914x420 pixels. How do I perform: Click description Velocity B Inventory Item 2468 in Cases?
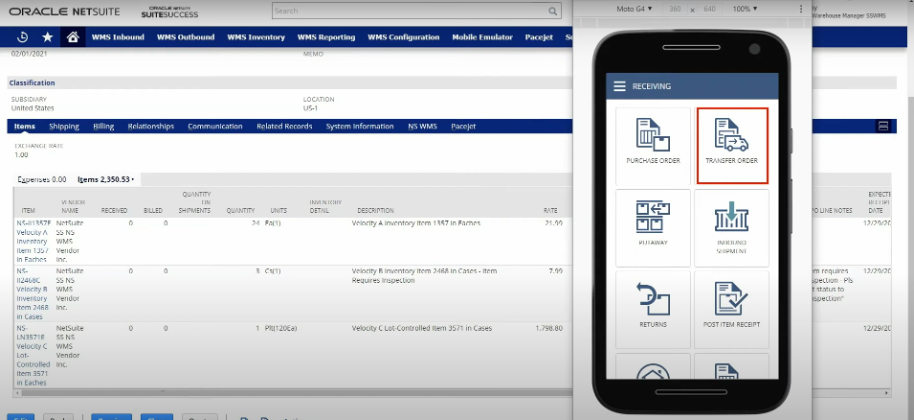[424, 276]
